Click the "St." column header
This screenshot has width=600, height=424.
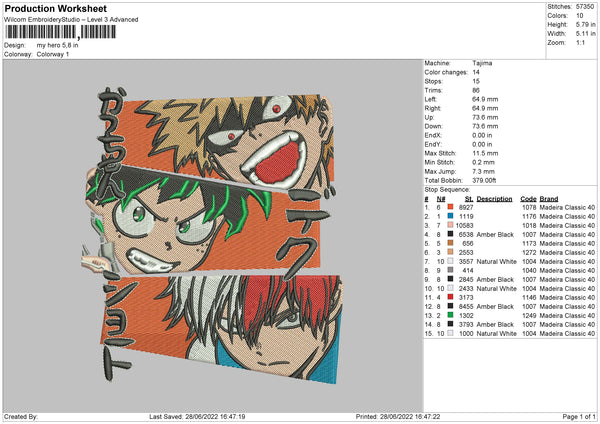point(469,199)
